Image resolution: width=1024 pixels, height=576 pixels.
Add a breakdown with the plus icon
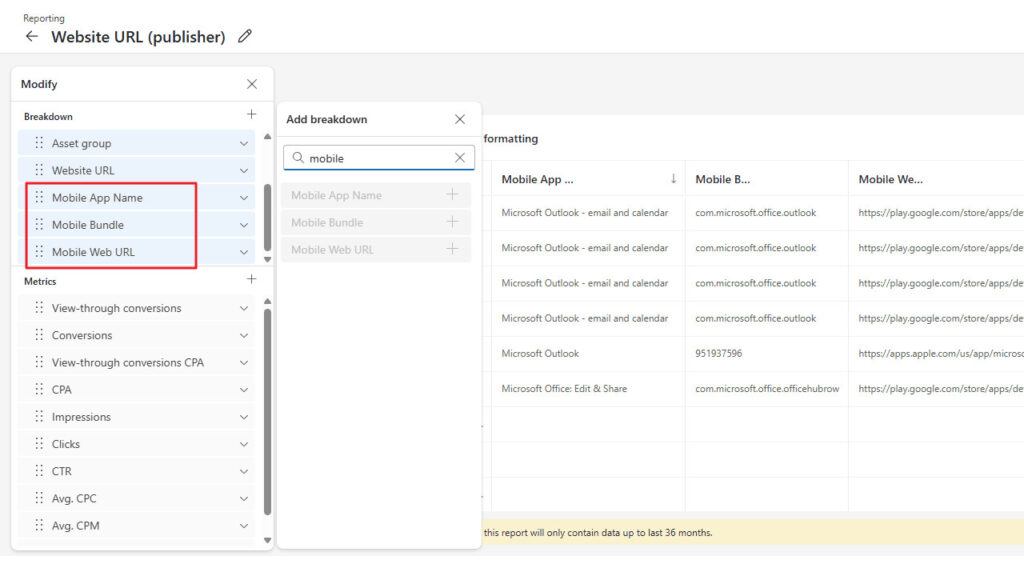pyautogui.click(x=251, y=114)
